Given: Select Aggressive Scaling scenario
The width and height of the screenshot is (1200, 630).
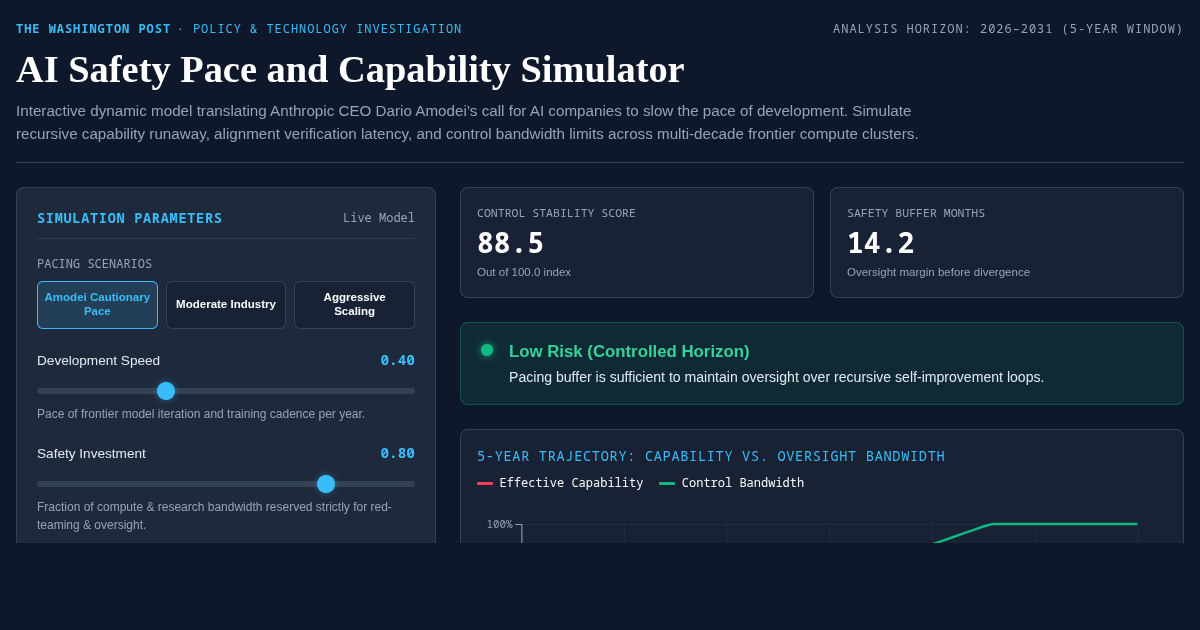Looking at the screenshot, I should (x=354, y=305).
